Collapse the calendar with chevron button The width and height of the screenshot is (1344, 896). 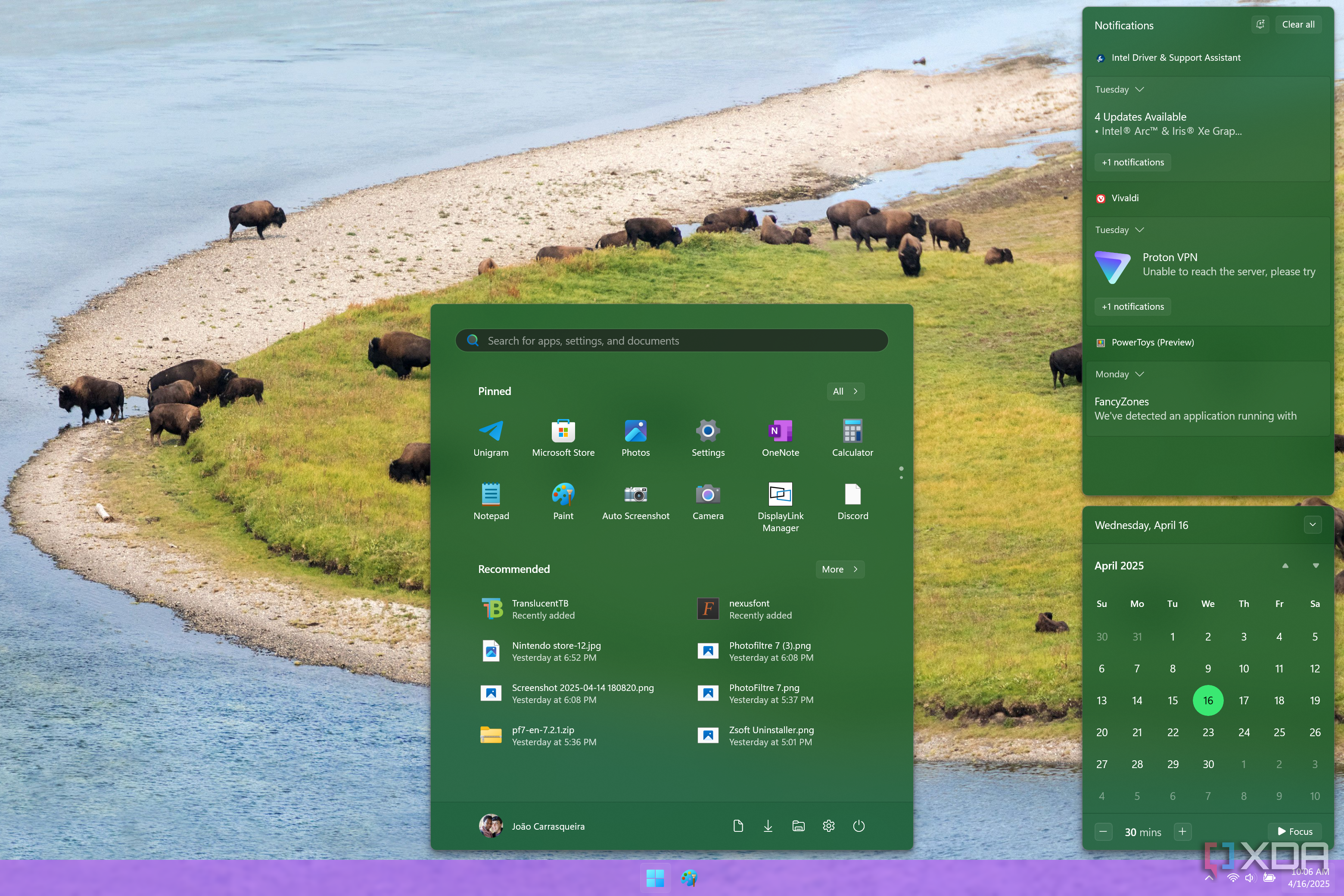click(x=1313, y=525)
